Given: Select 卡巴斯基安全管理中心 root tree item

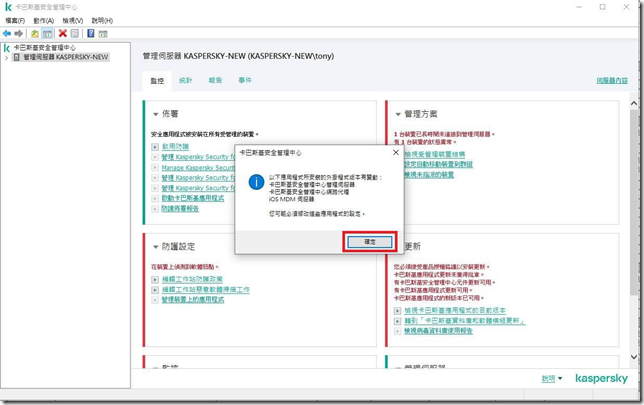Looking at the screenshot, I should (44, 47).
